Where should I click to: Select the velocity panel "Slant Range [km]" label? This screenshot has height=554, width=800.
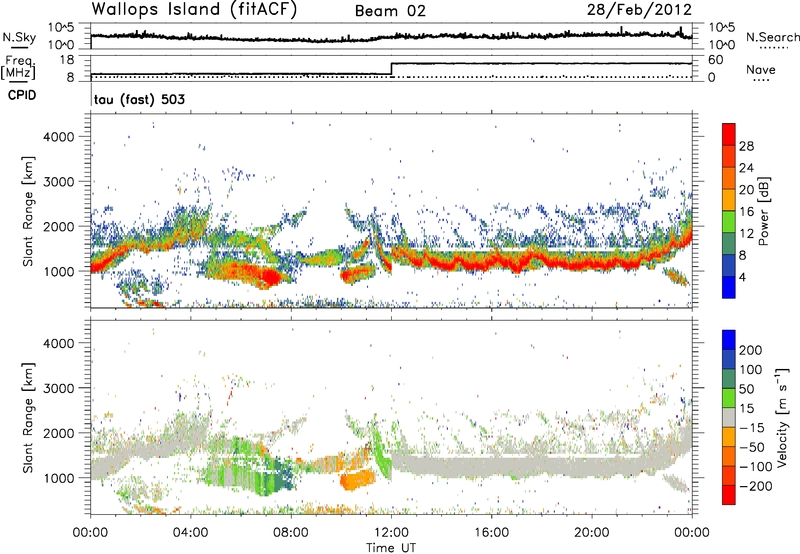[x=28, y=417]
